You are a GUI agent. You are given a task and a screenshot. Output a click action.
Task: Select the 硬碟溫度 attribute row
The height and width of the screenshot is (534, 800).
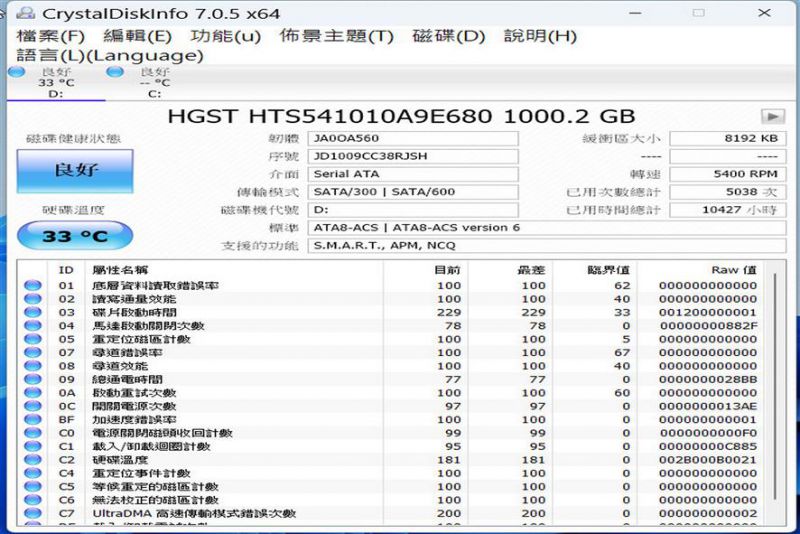391,460
